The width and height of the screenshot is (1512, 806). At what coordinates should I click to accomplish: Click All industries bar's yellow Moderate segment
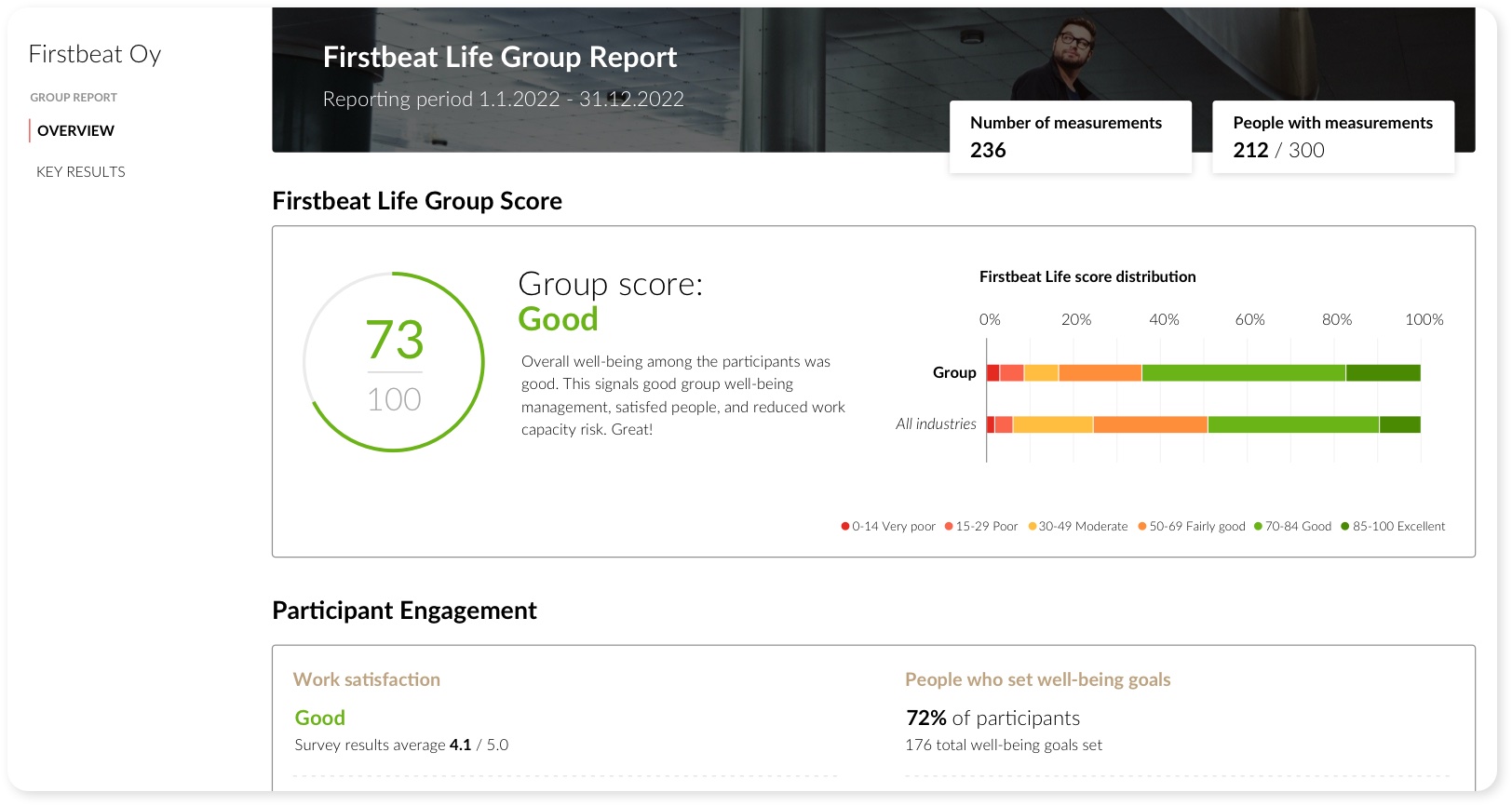click(x=1053, y=424)
